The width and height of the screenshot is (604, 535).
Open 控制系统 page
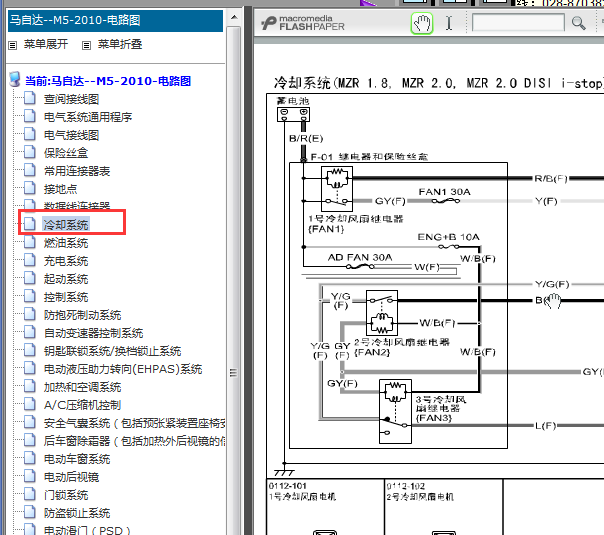(66, 297)
